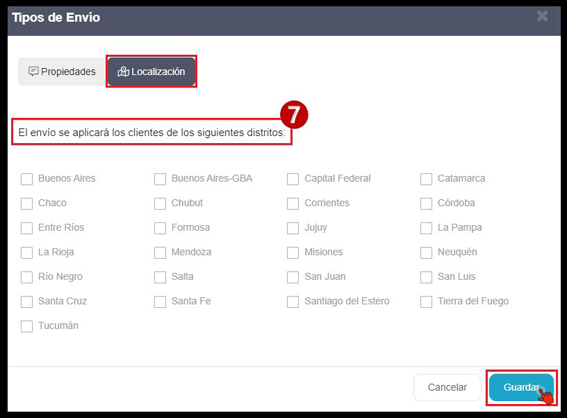Toggle the Santa Fe checkbox

[x=160, y=302]
